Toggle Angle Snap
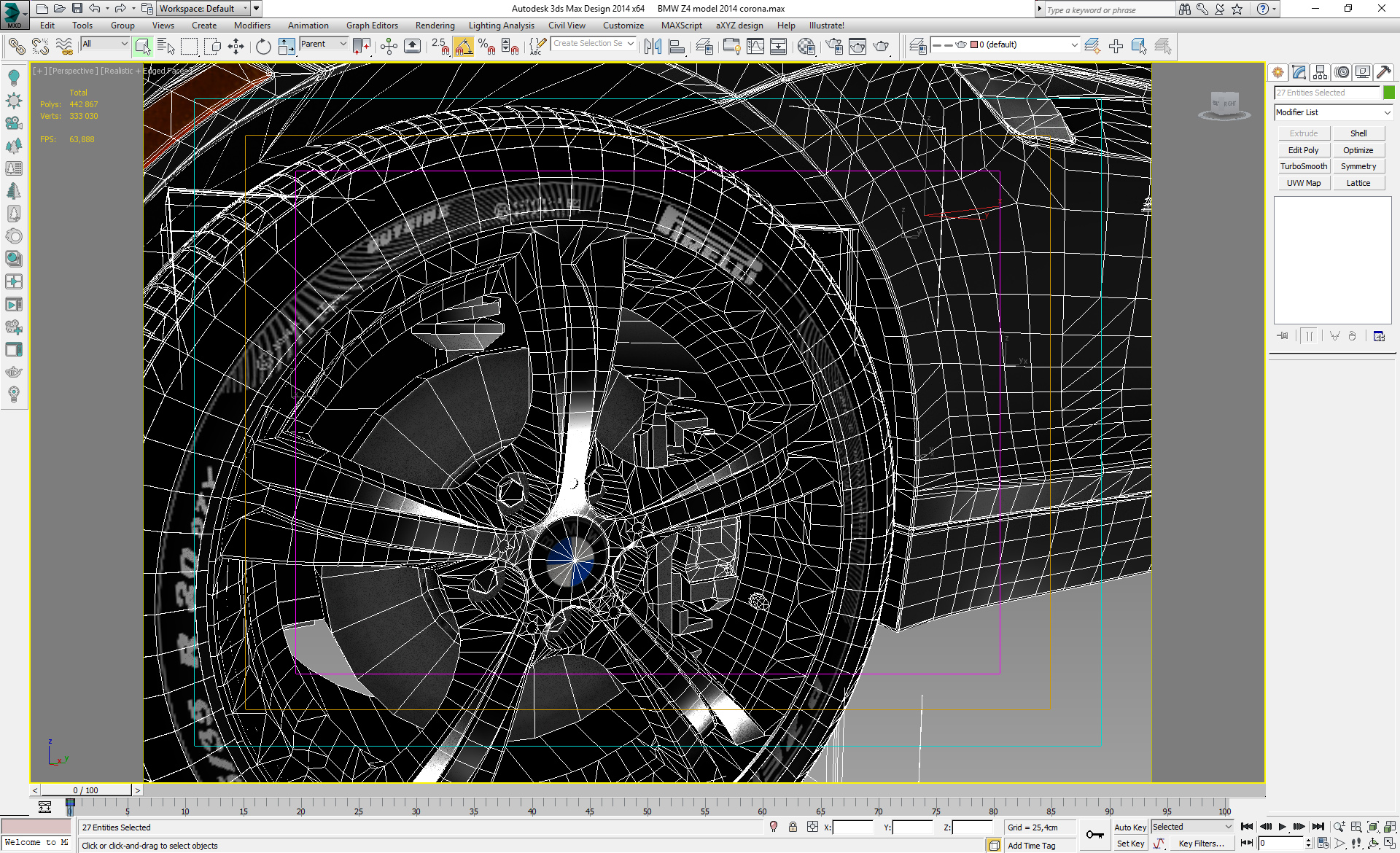The height and width of the screenshot is (853, 1400). [x=464, y=47]
